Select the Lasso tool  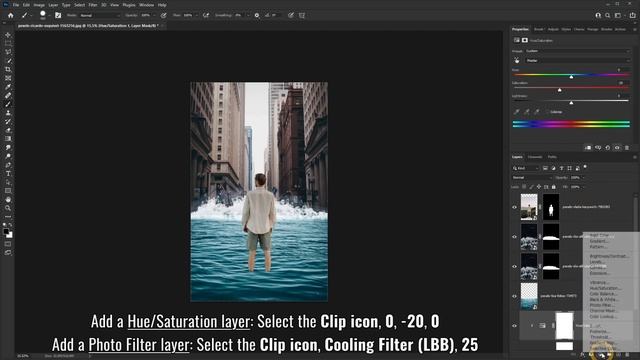(8, 52)
